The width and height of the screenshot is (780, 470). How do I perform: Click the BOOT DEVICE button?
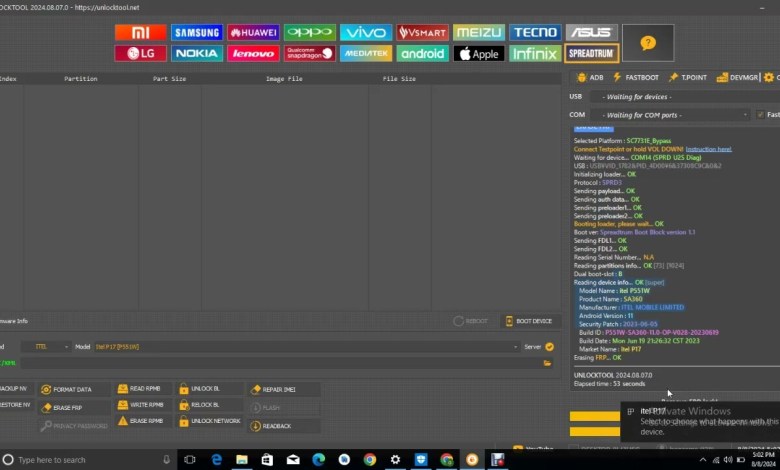pyautogui.click(x=529, y=321)
